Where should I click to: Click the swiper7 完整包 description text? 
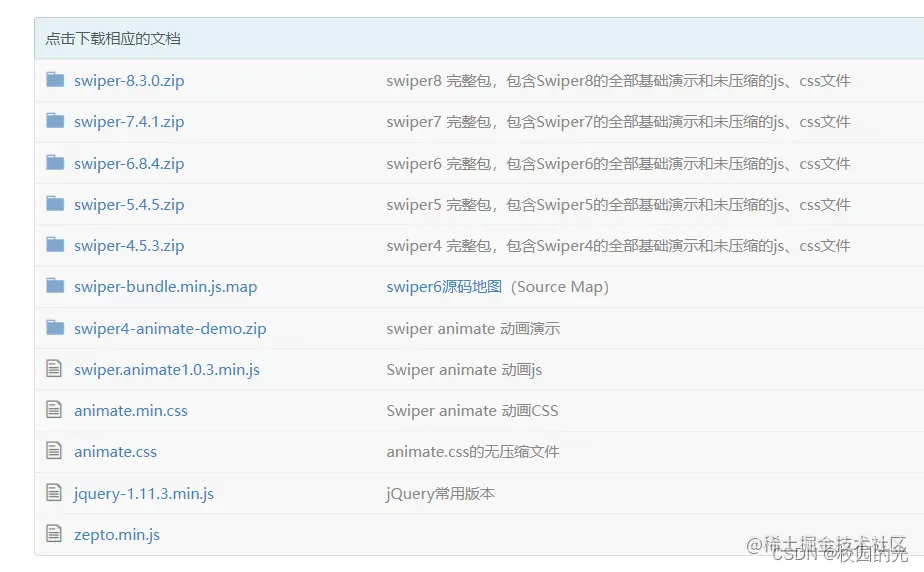pyautogui.click(x=619, y=122)
